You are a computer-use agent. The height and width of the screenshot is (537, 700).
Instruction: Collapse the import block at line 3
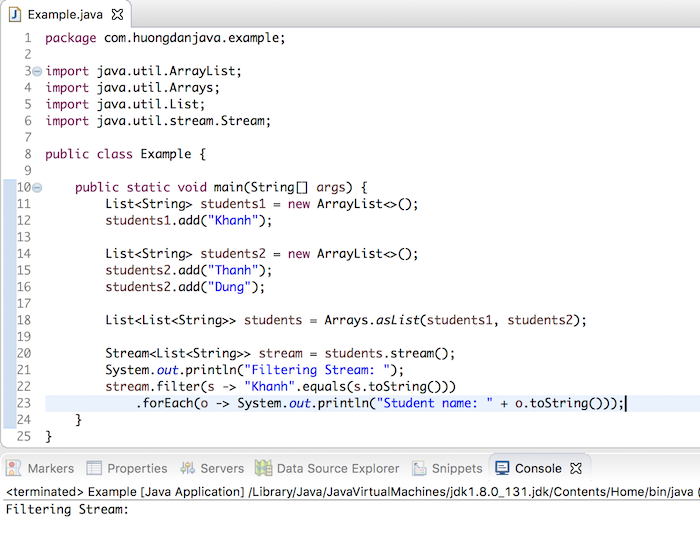(x=38, y=71)
